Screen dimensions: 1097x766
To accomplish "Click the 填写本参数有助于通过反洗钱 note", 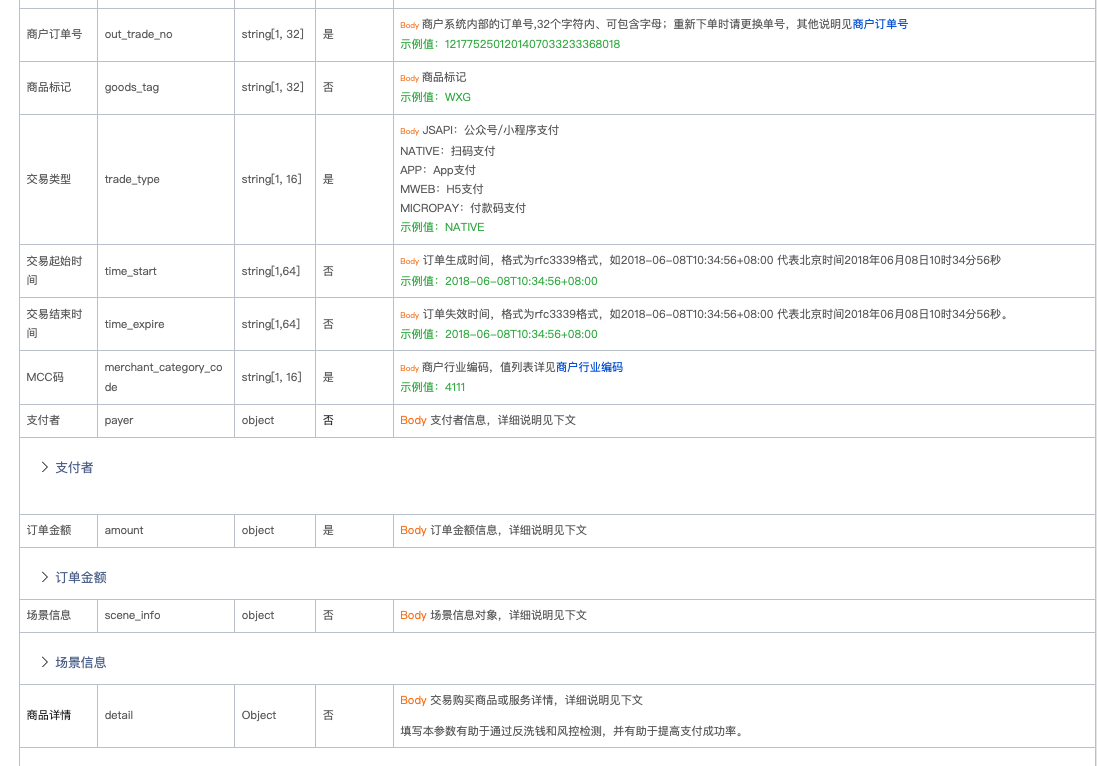I will pos(572,732).
